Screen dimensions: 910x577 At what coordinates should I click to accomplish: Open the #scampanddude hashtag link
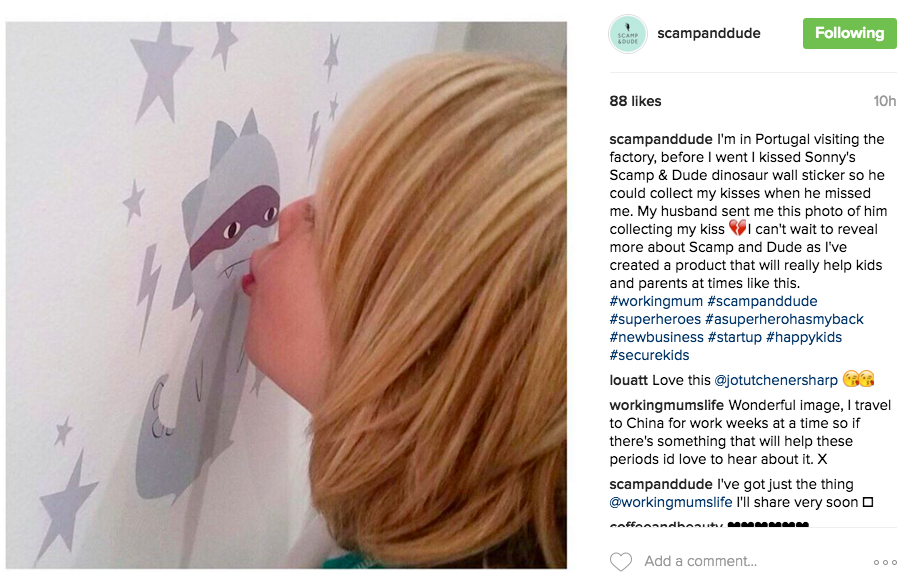762,301
